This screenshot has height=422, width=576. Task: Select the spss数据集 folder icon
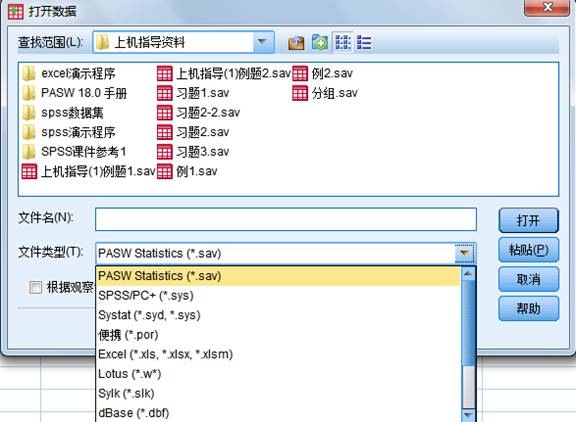coord(29,113)
